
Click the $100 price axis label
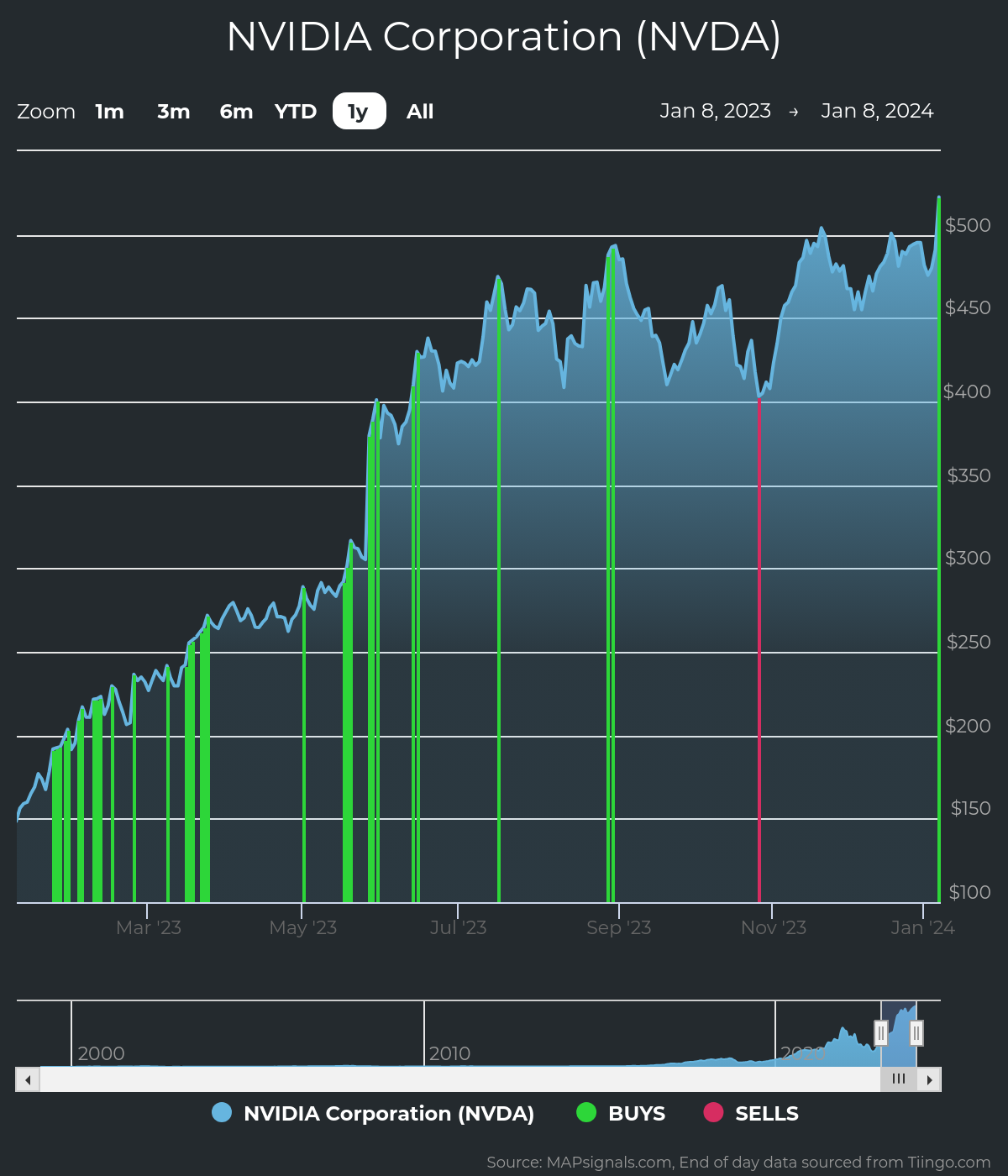click(969, 892)
